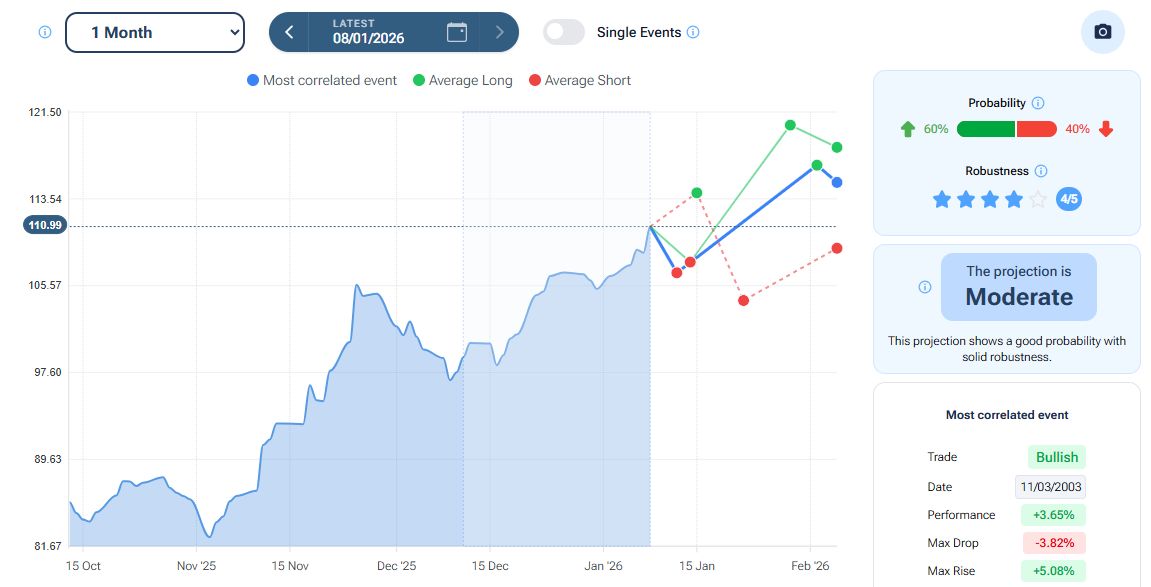This screenshot has height=587, width=1151.
Task: Enable the Single Events toggle
Action: pos(564,32)
